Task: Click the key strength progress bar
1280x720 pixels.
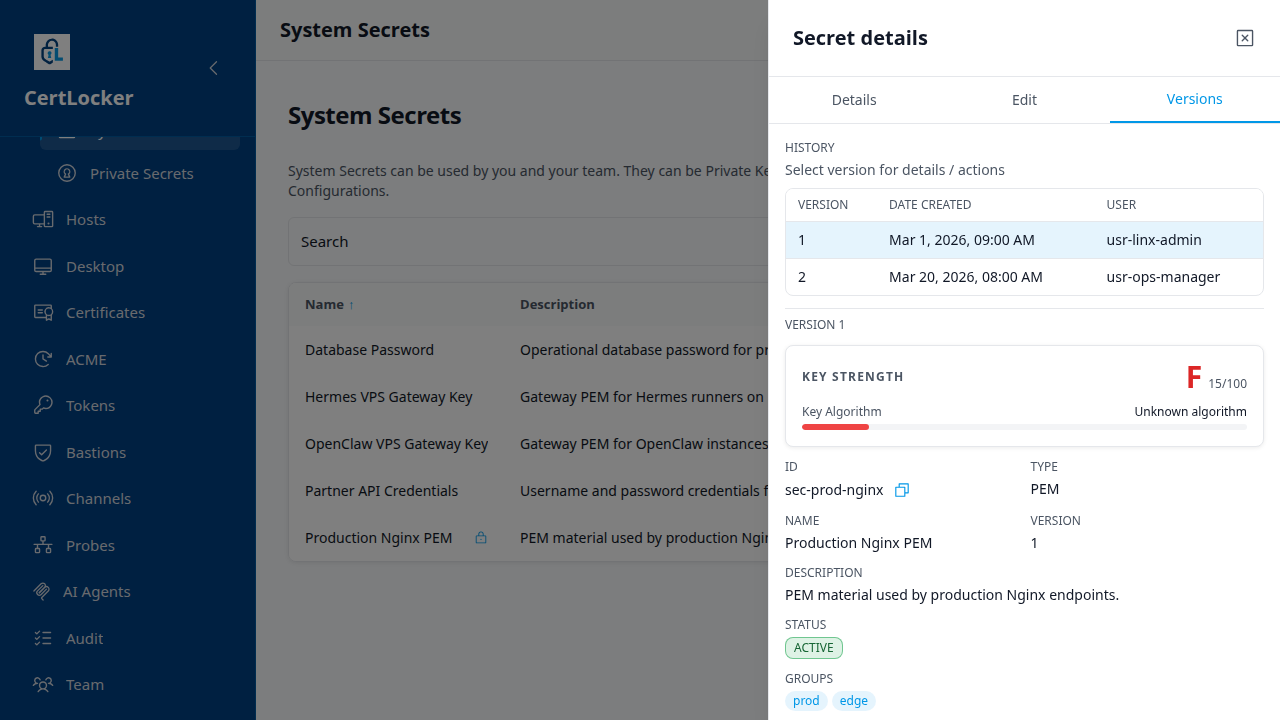Action: 1024,427
